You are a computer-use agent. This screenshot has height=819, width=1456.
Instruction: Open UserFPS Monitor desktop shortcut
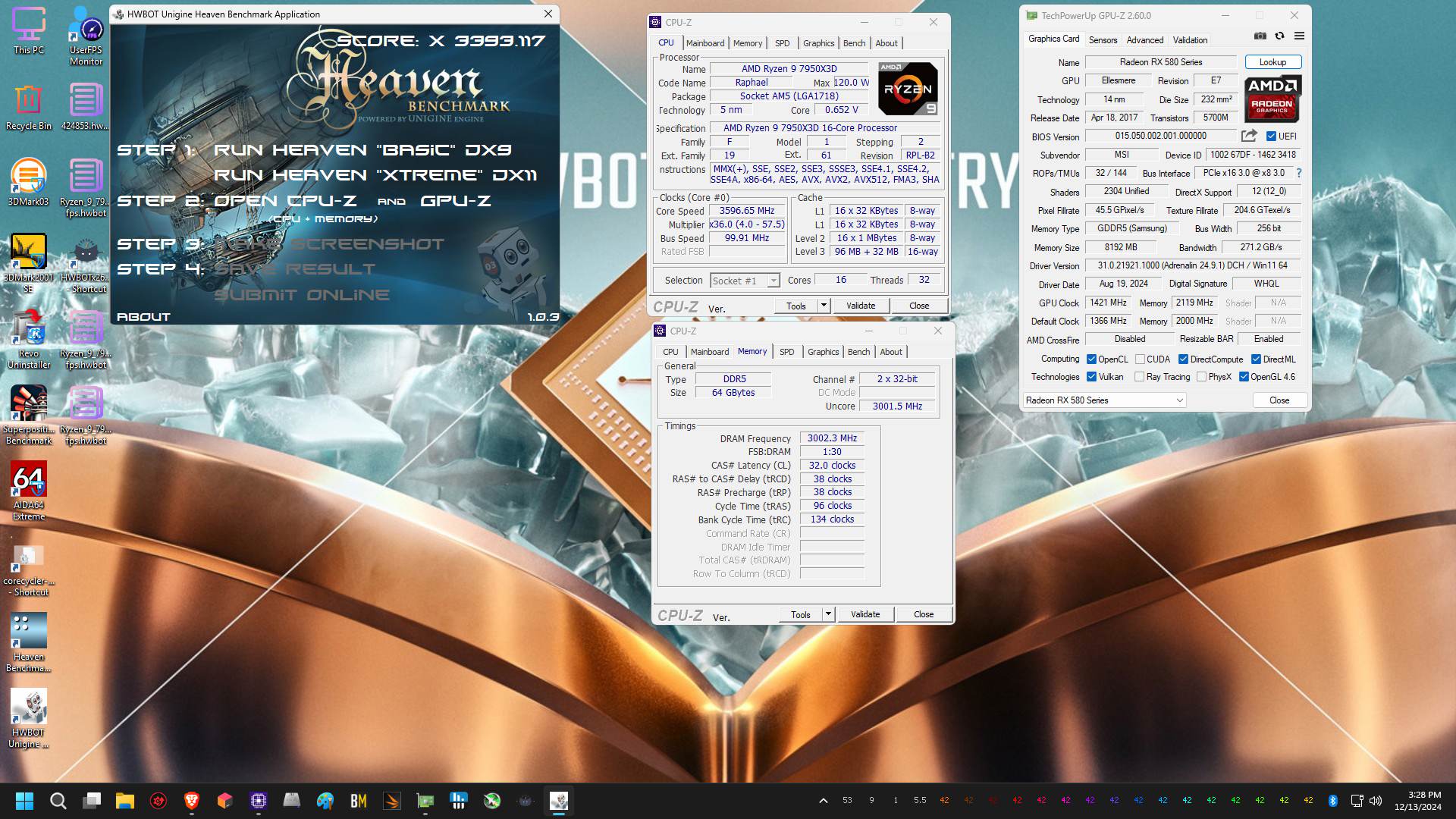86,36
